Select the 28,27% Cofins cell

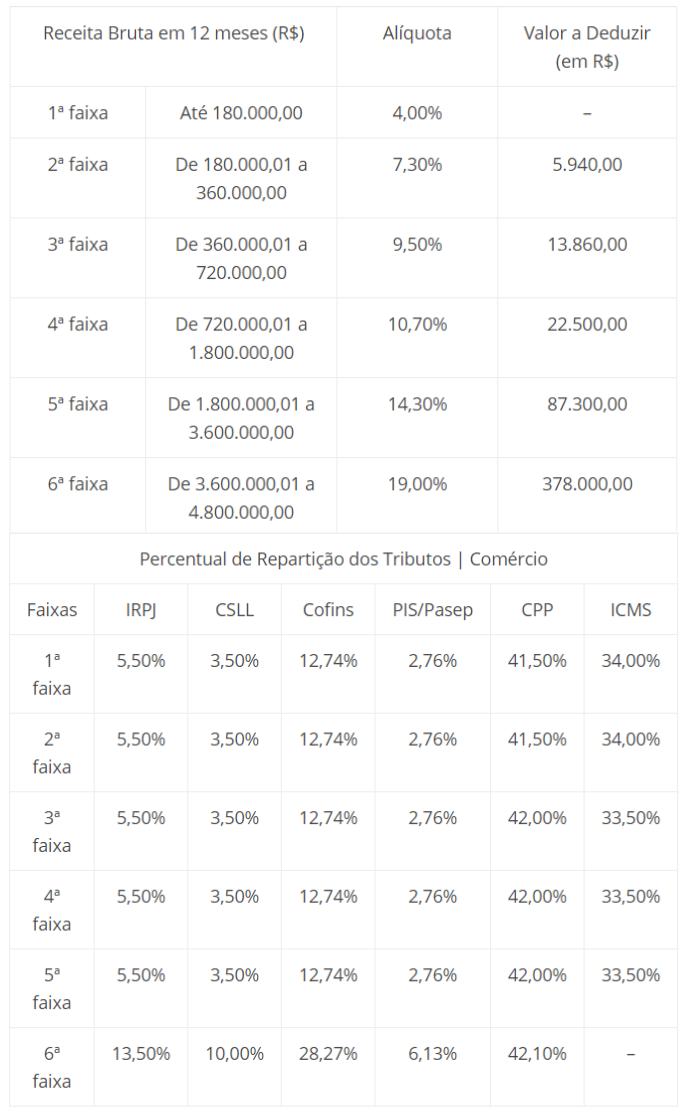[x=328, y=1053]
